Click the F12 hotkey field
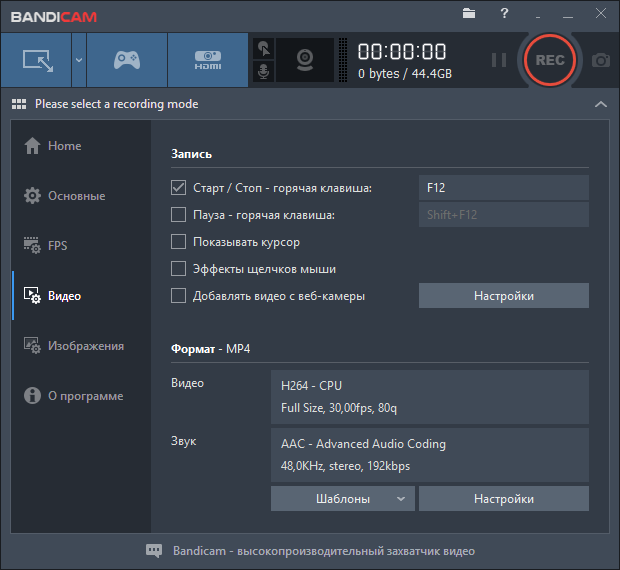620x570 pixels. point(503,188)
